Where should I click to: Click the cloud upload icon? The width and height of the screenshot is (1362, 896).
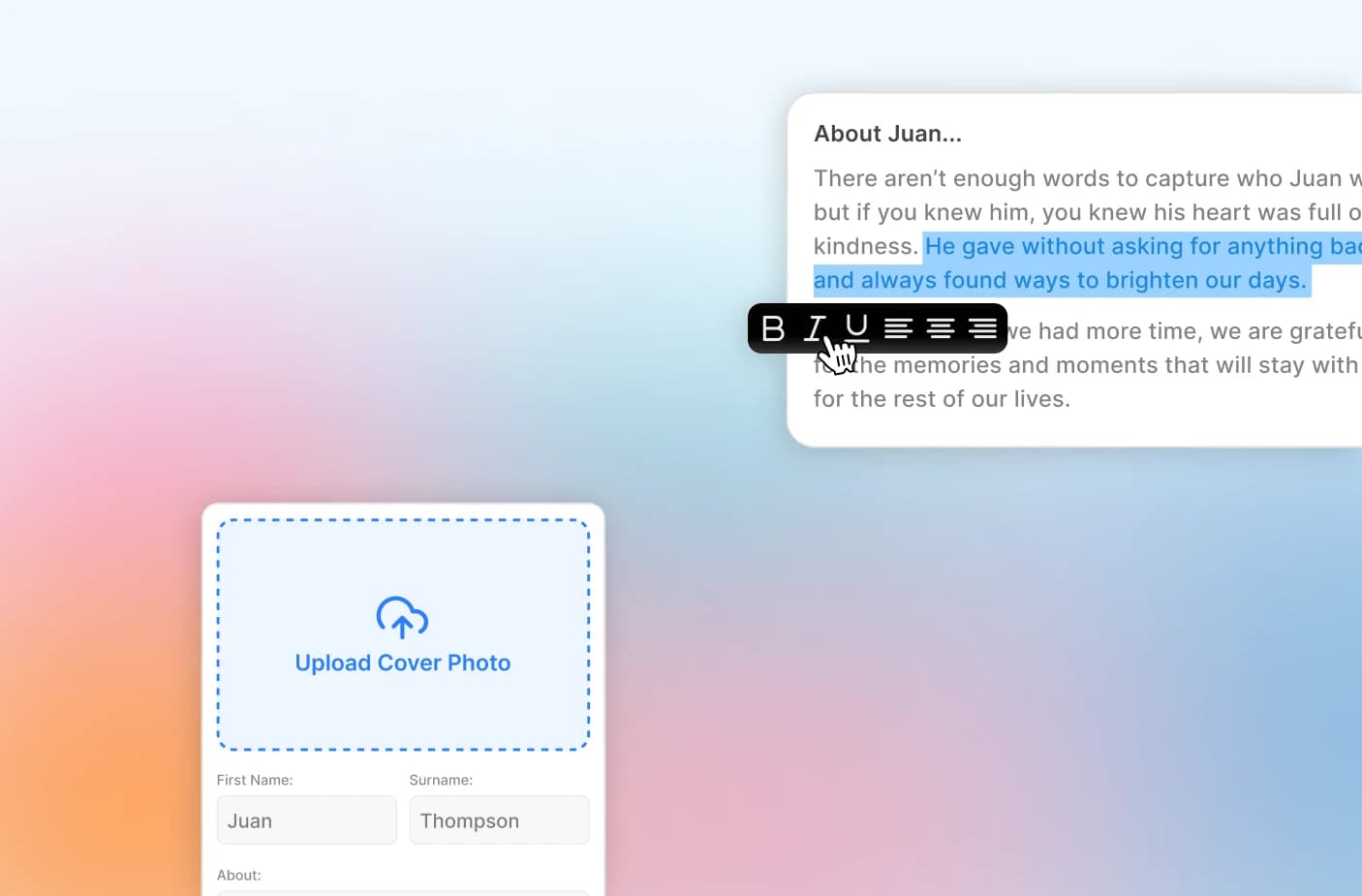(x=402, y=617)
